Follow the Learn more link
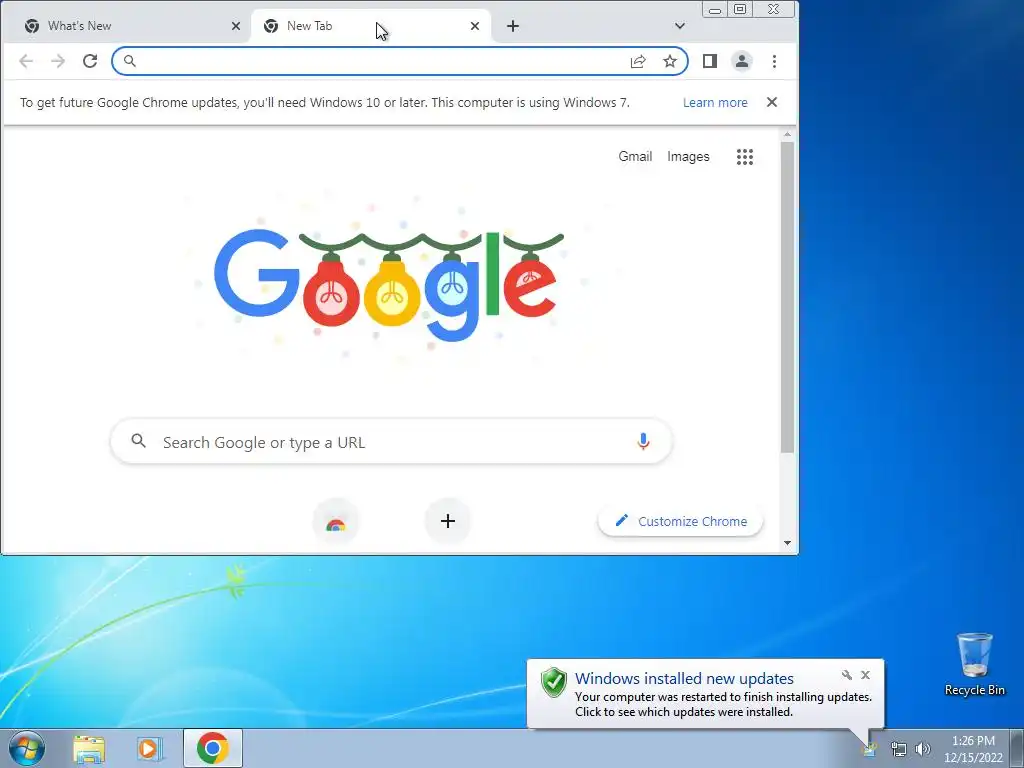The width and height of the screenshot is (1024, 768). pyautogui.click(x=715, y=103)
